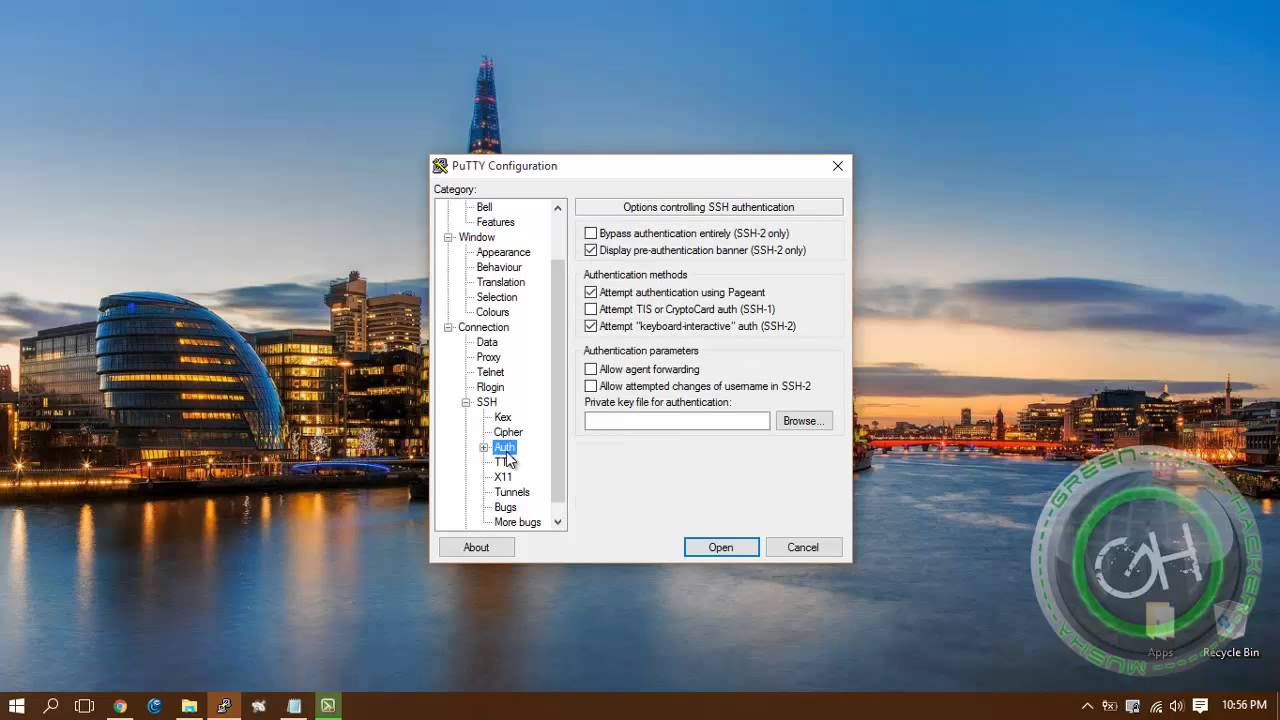Open taskbar search magnifier
Viewport: 1280px width, 720px height.
(x=51, y=706)
